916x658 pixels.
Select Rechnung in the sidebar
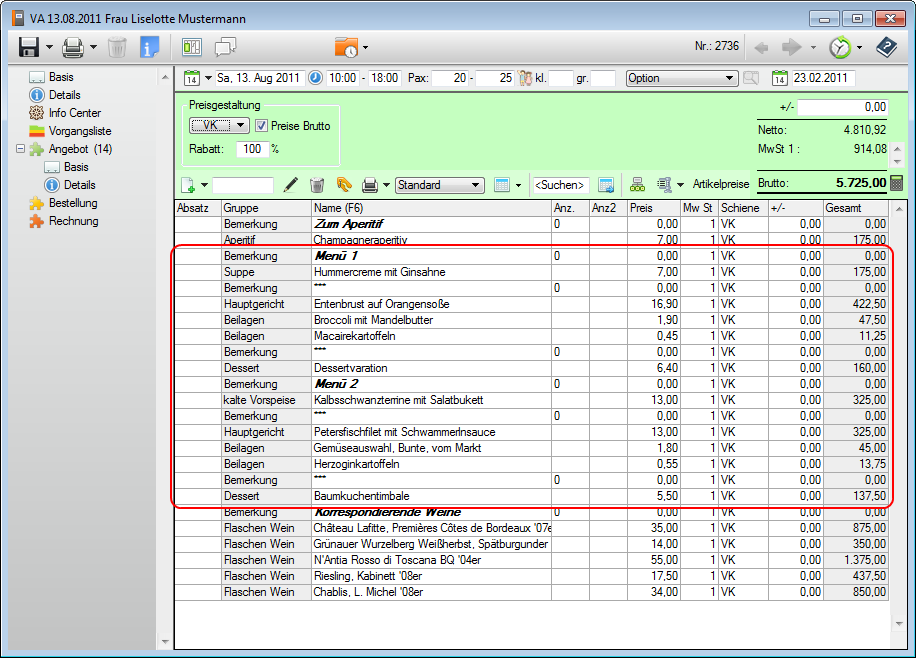[x=74, y=221]
